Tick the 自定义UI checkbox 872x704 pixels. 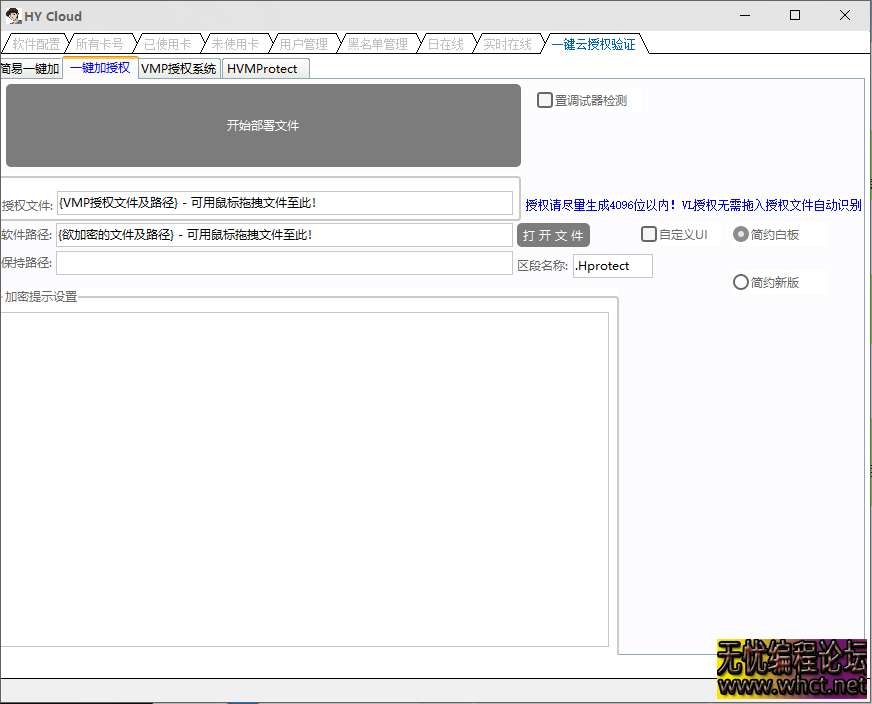click(x=649, y=234)
